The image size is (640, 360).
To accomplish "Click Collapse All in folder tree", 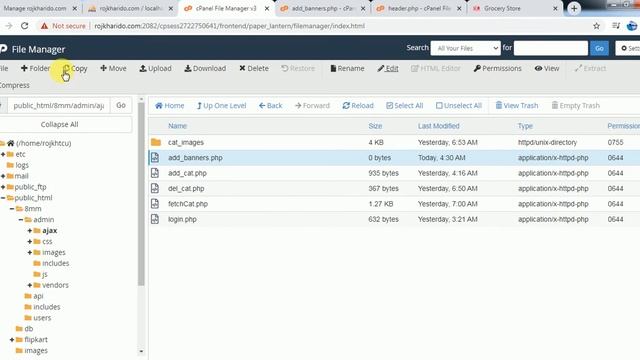I will (60, 124).
